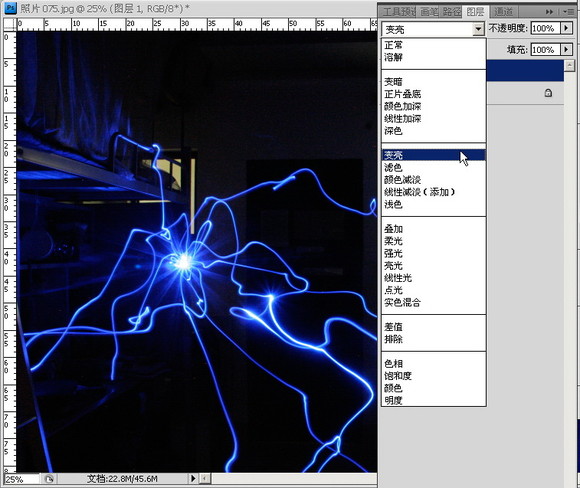Image resolution: width=580 pixels, height=488 pixels.
Task: Pick the 正常 normal blend mode
Action: (x=393, y=45)
